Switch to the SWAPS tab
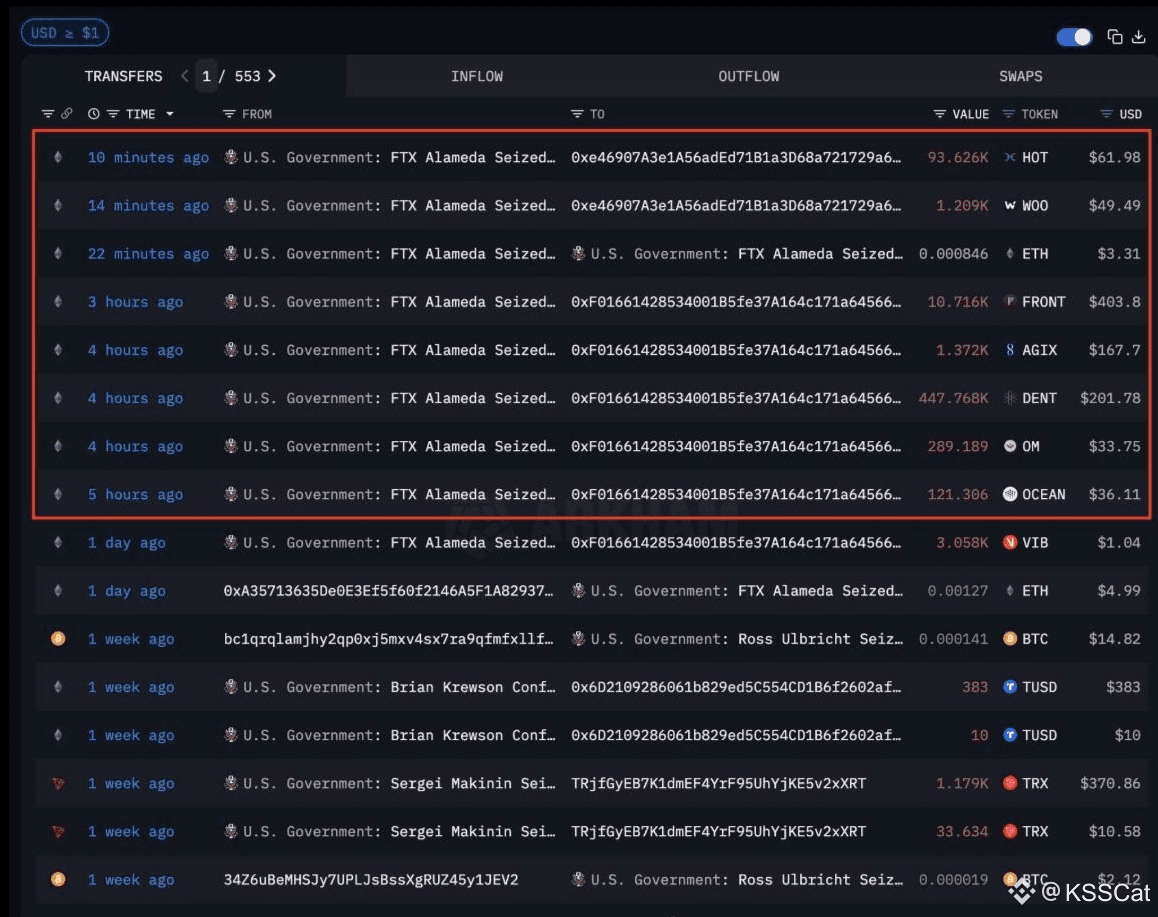Image resolution: width=1158 pixels, height=917 pixels. [1020, 76]
